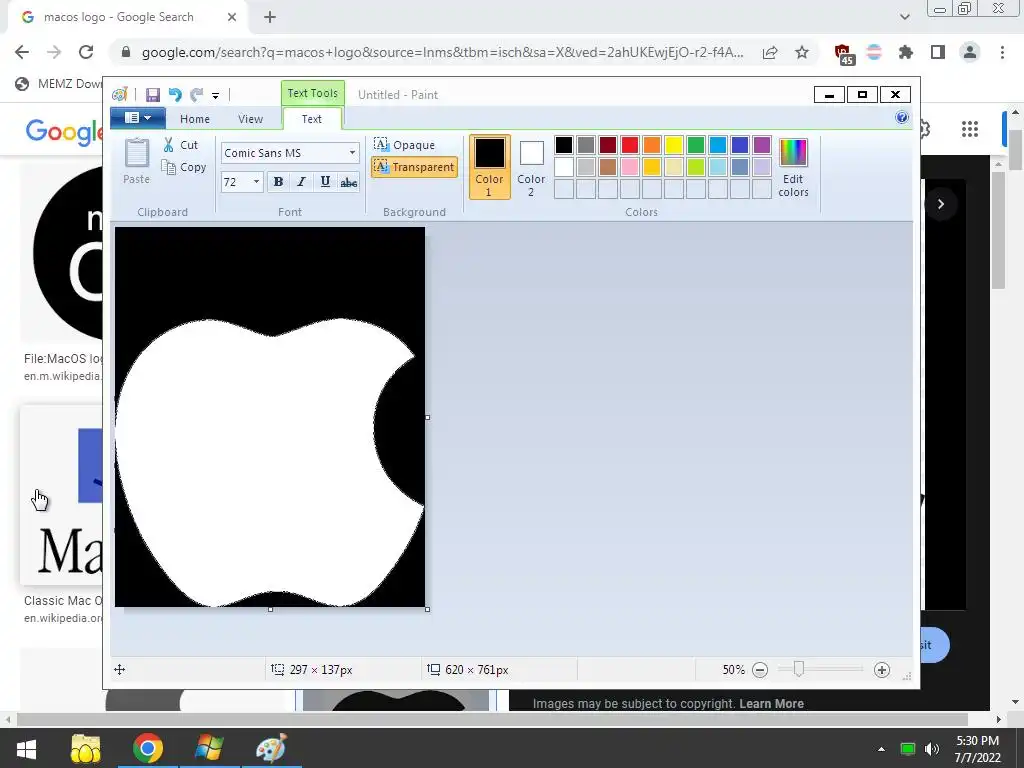Expand the font size 72 dropdown
Screen dimensions: 1024x768
pyautogui.click(x=257, y=182)
